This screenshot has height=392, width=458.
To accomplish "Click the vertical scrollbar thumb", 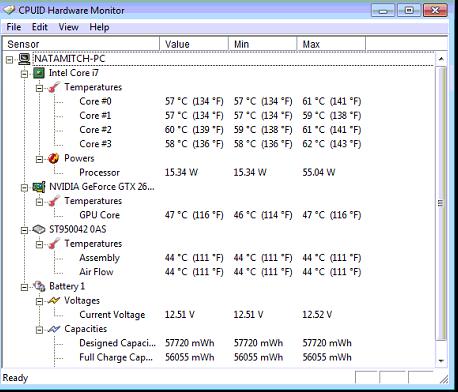I will (x=441, y=203).
